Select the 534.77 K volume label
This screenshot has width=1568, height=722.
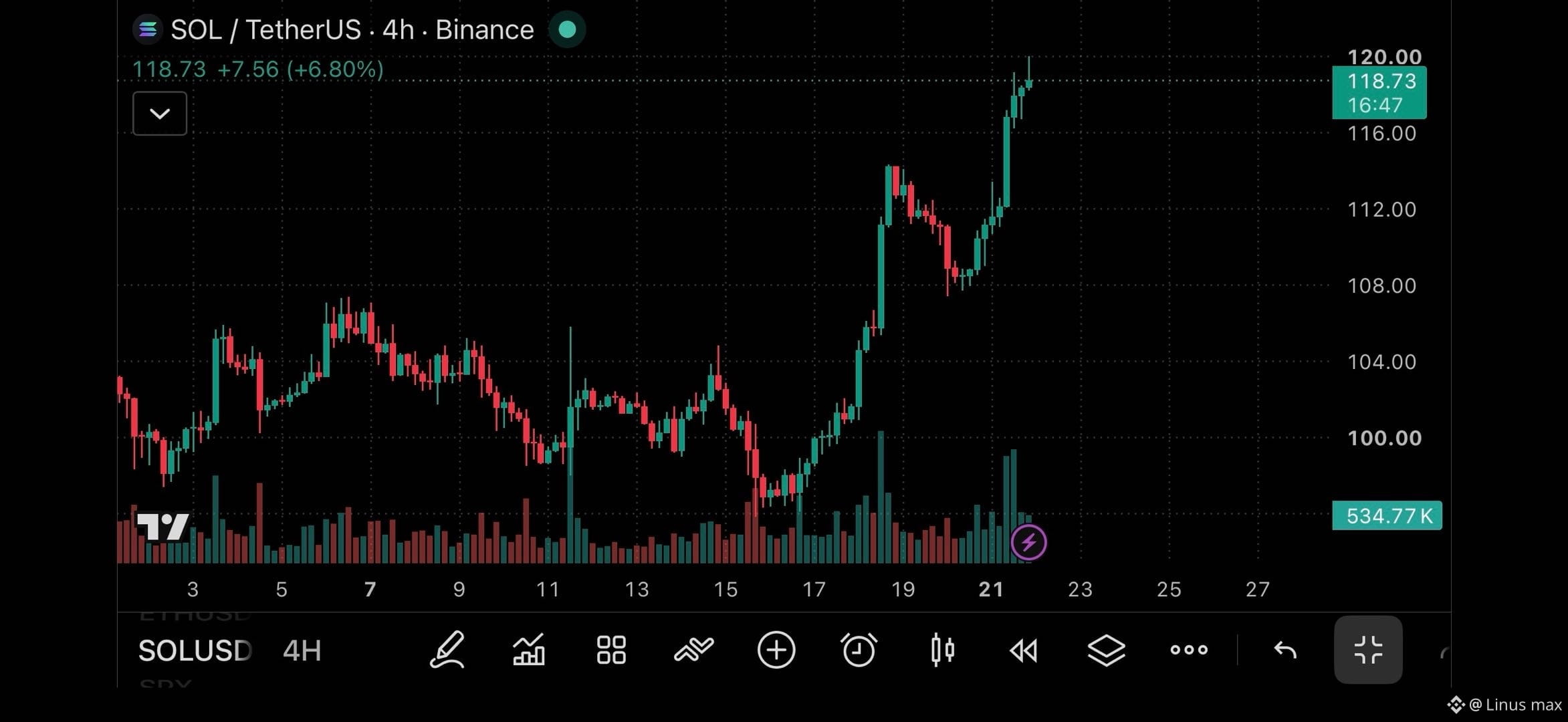click(x=1387, y=515)
